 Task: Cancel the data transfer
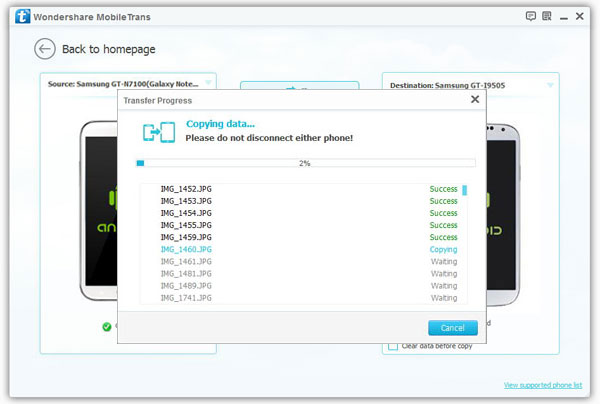453,328
